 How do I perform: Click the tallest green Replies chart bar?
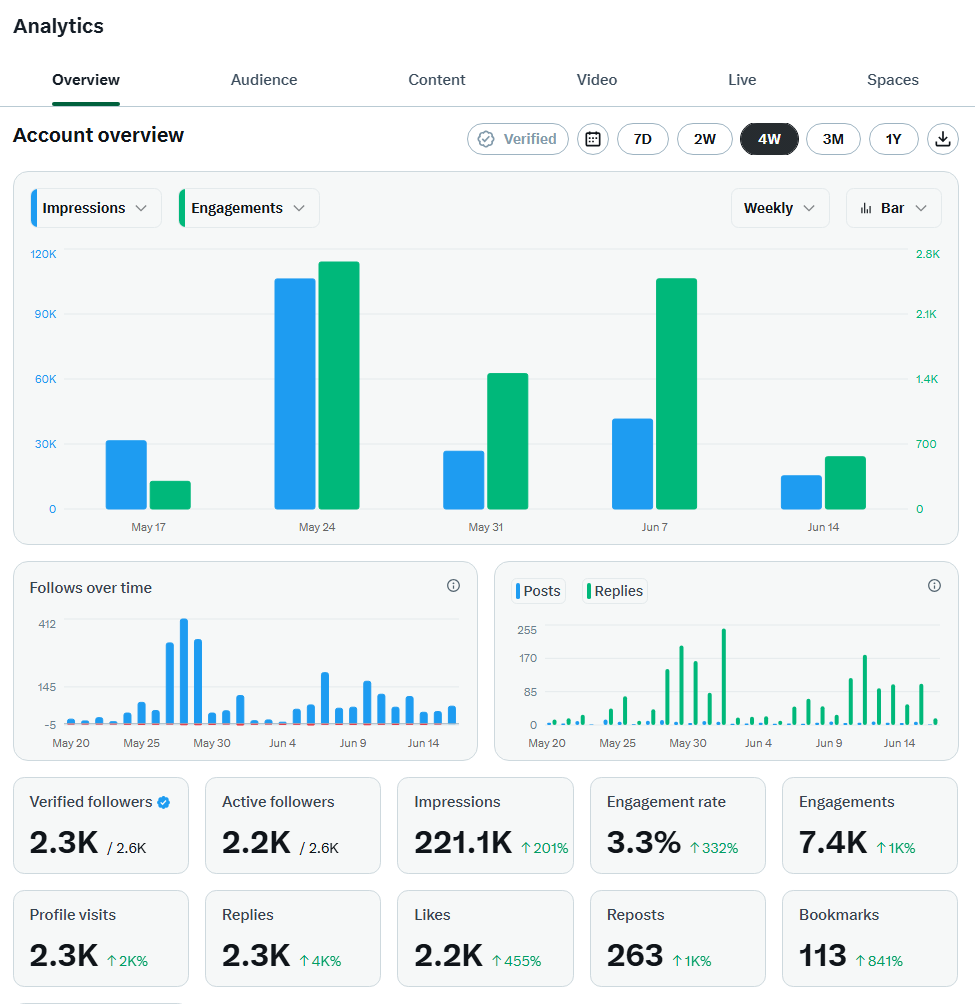(723, 677)
